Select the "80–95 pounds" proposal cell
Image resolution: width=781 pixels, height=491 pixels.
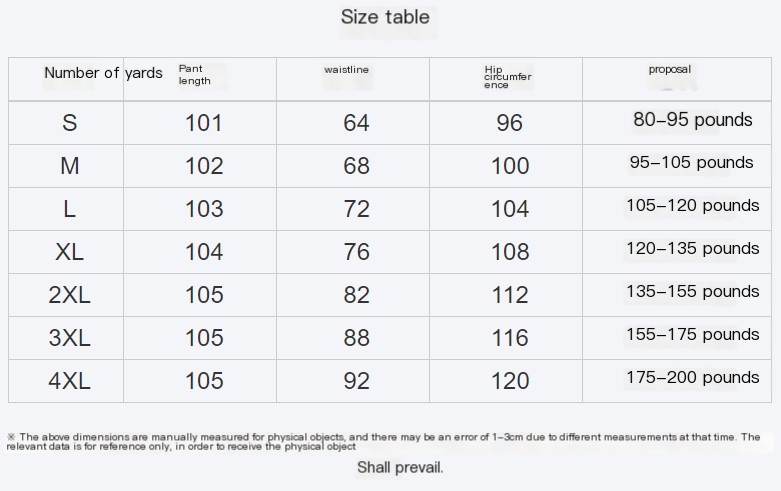pyautogui.click(x=692, y=120)
